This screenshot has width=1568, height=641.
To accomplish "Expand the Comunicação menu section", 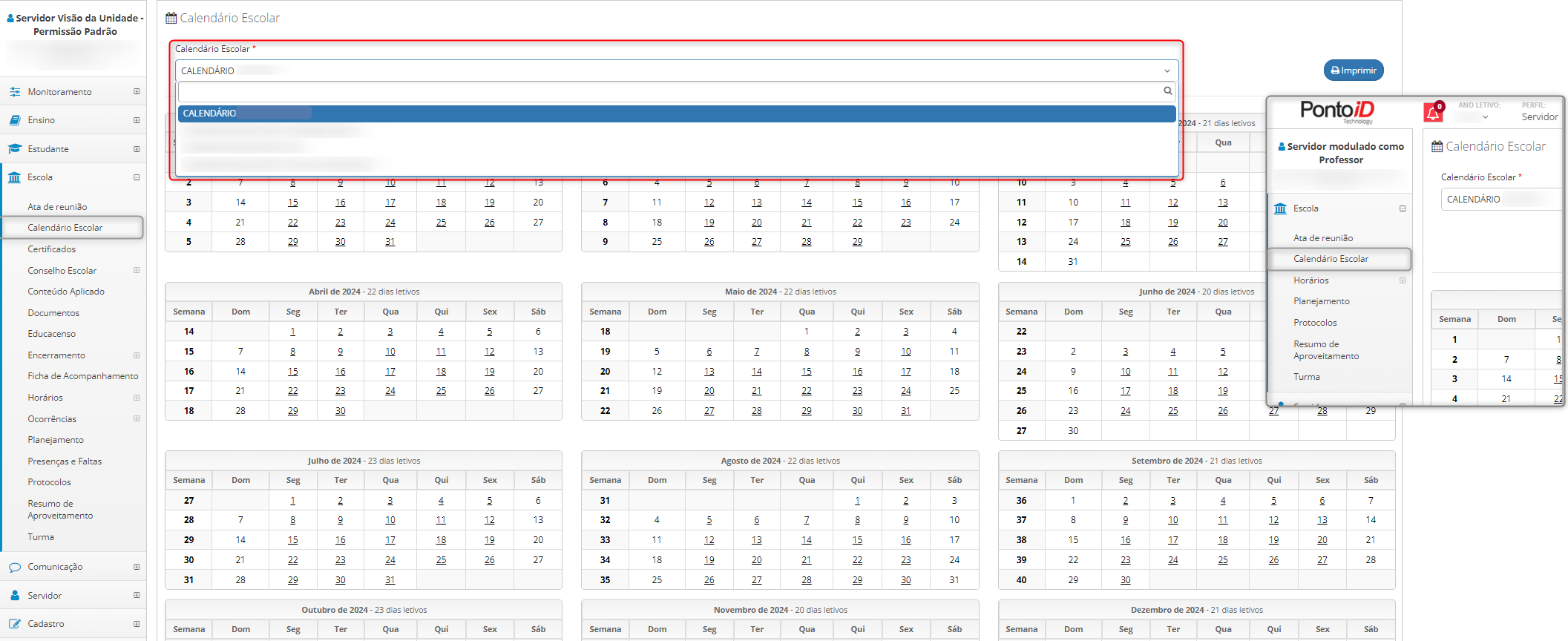I will click(137, 567).
